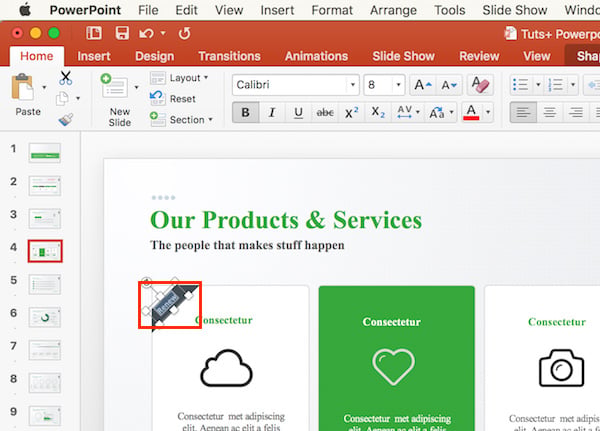Select slide 3 thumbnail

[45, 219]
